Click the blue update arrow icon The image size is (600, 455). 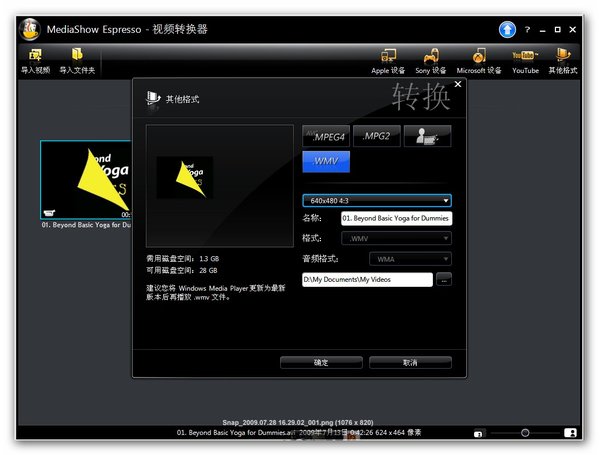point(507,29)
